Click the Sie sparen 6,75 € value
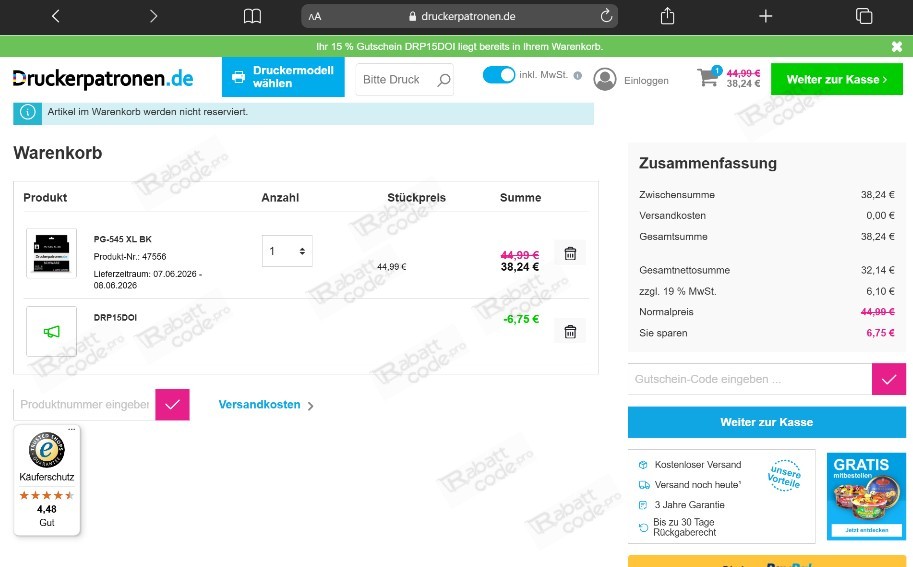 (880, 333)
